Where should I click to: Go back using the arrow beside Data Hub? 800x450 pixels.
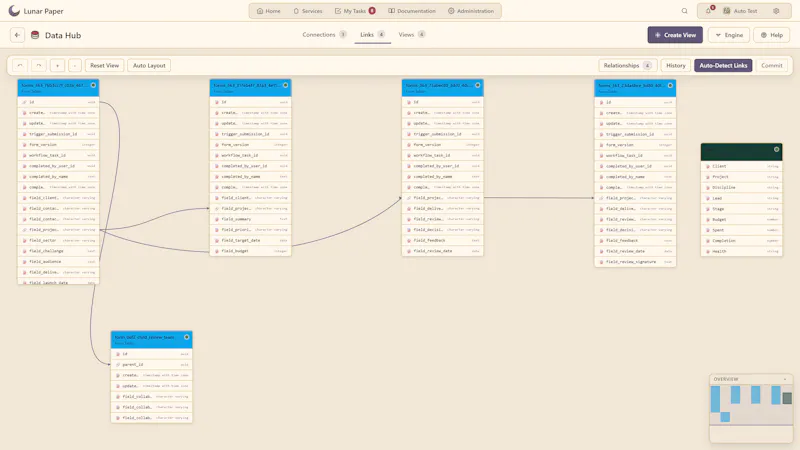[17, 35]
